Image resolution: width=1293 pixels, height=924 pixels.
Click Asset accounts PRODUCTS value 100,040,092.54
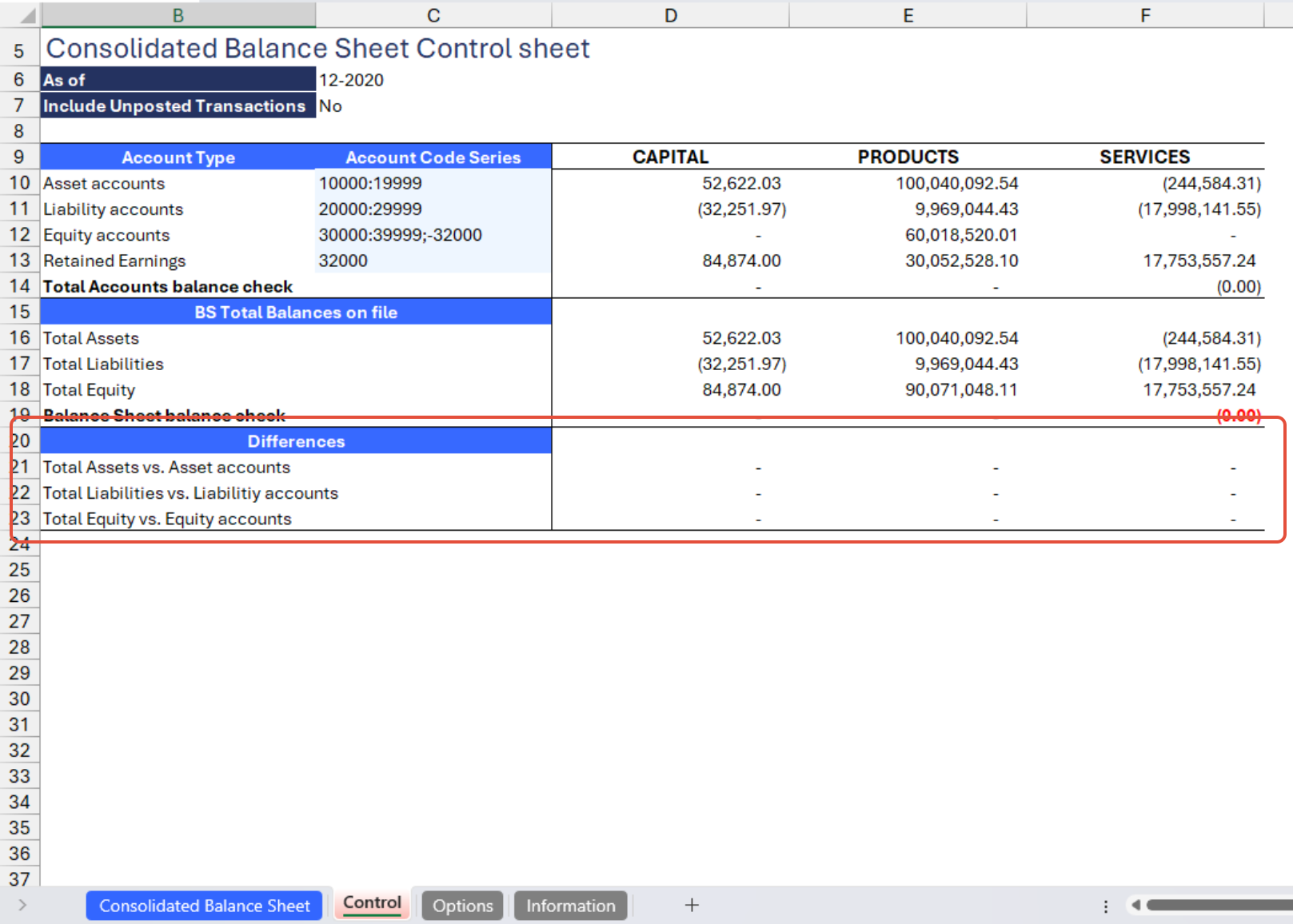956,183
